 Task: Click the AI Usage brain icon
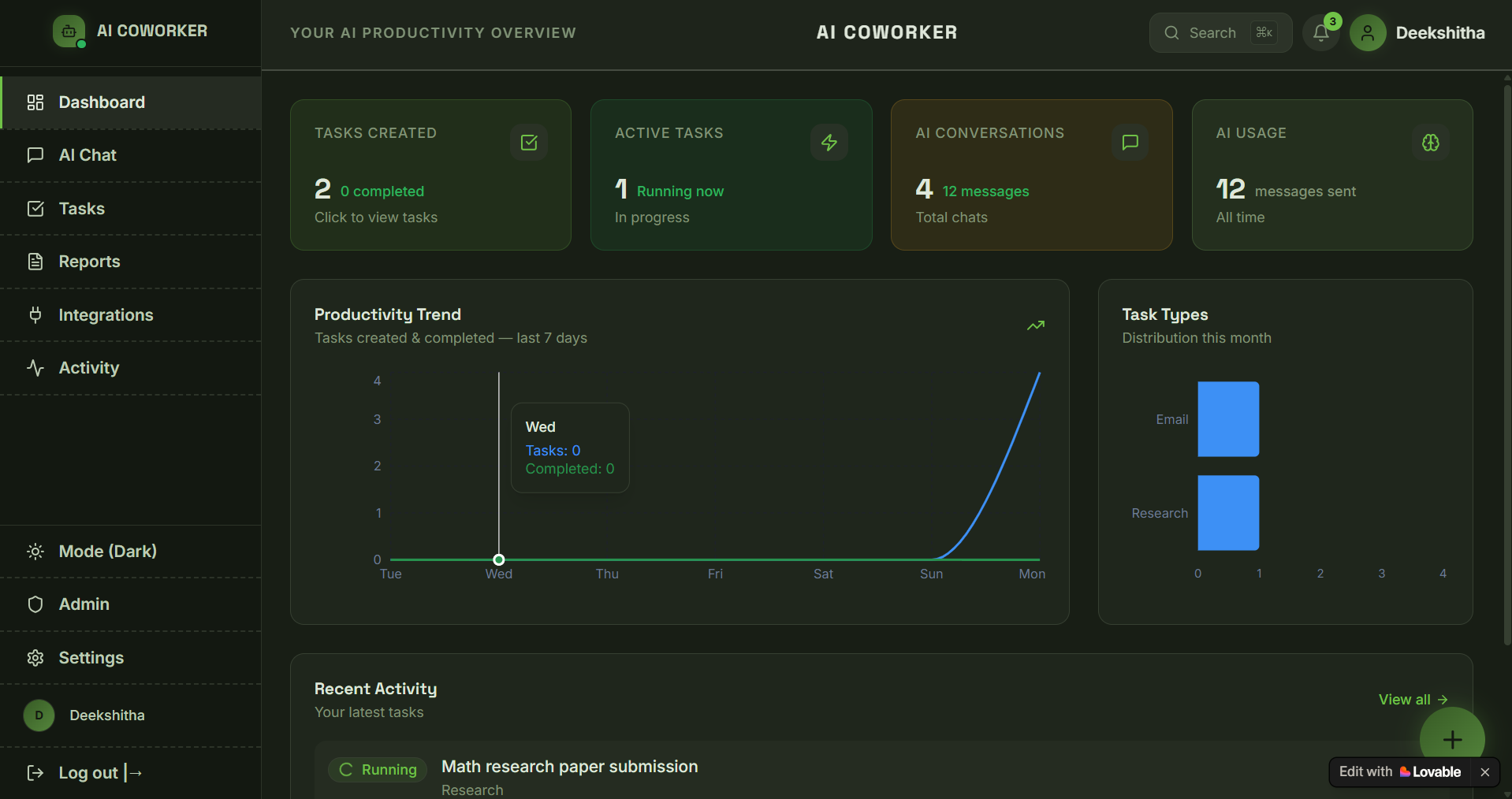(1431, 143)
